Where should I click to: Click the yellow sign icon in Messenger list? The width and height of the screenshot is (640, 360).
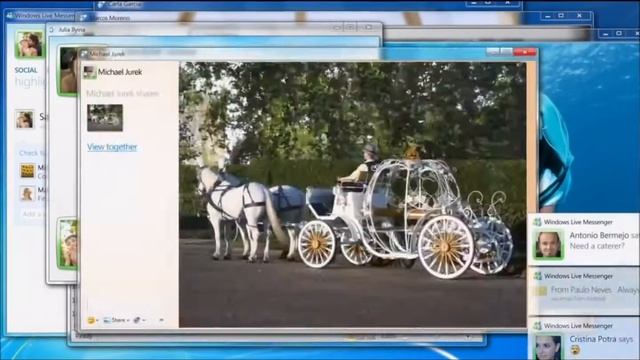pos(28,171)
